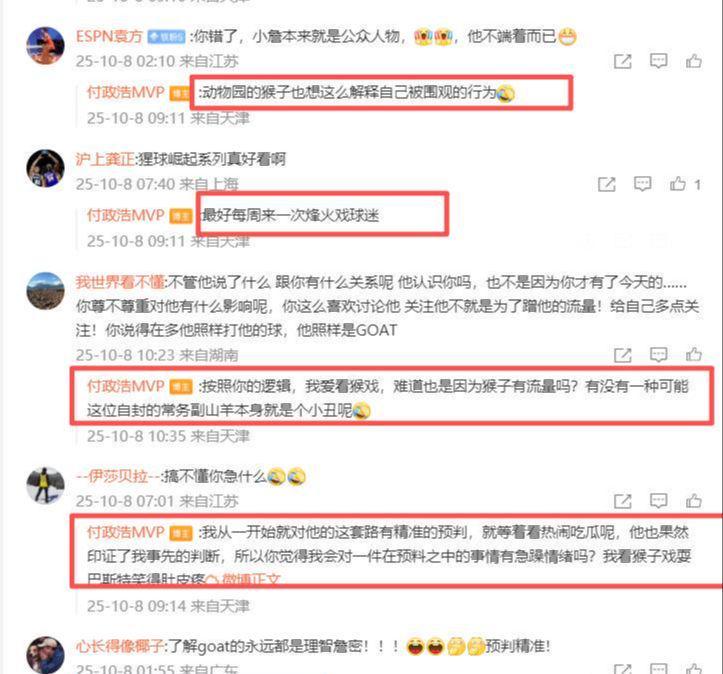The image size is (723, 674).
Task: Like ESPN袁方's comment with thumbs-up icon
Action: coord(693,61)
